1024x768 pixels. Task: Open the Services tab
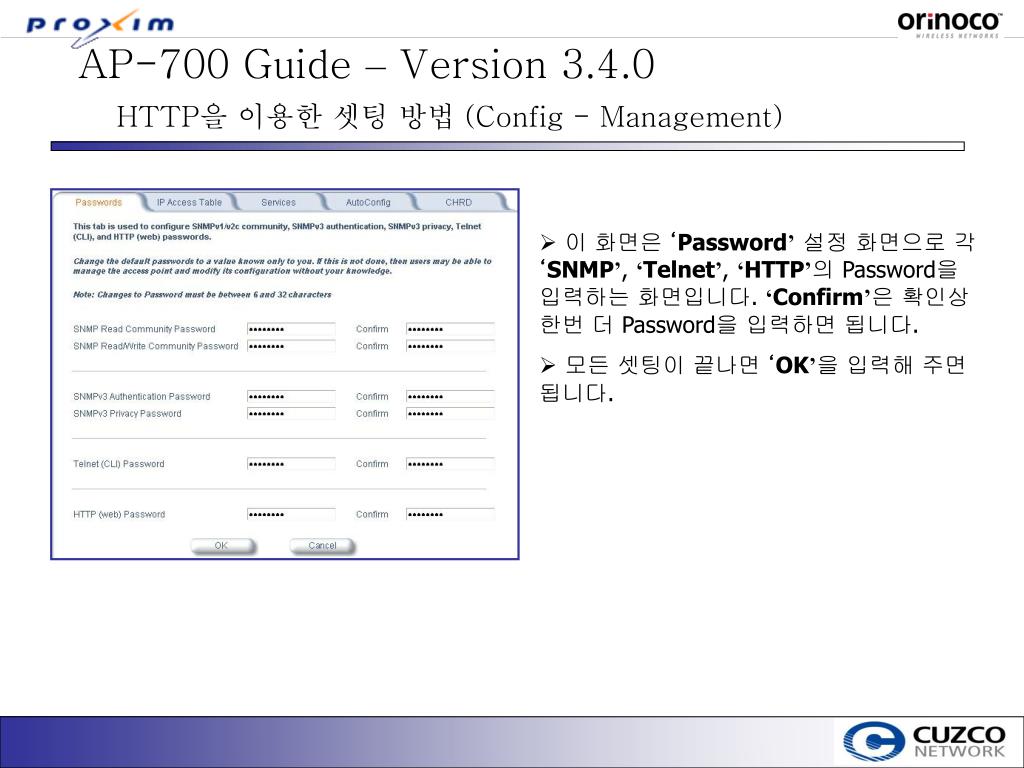(x=278, y=202)
